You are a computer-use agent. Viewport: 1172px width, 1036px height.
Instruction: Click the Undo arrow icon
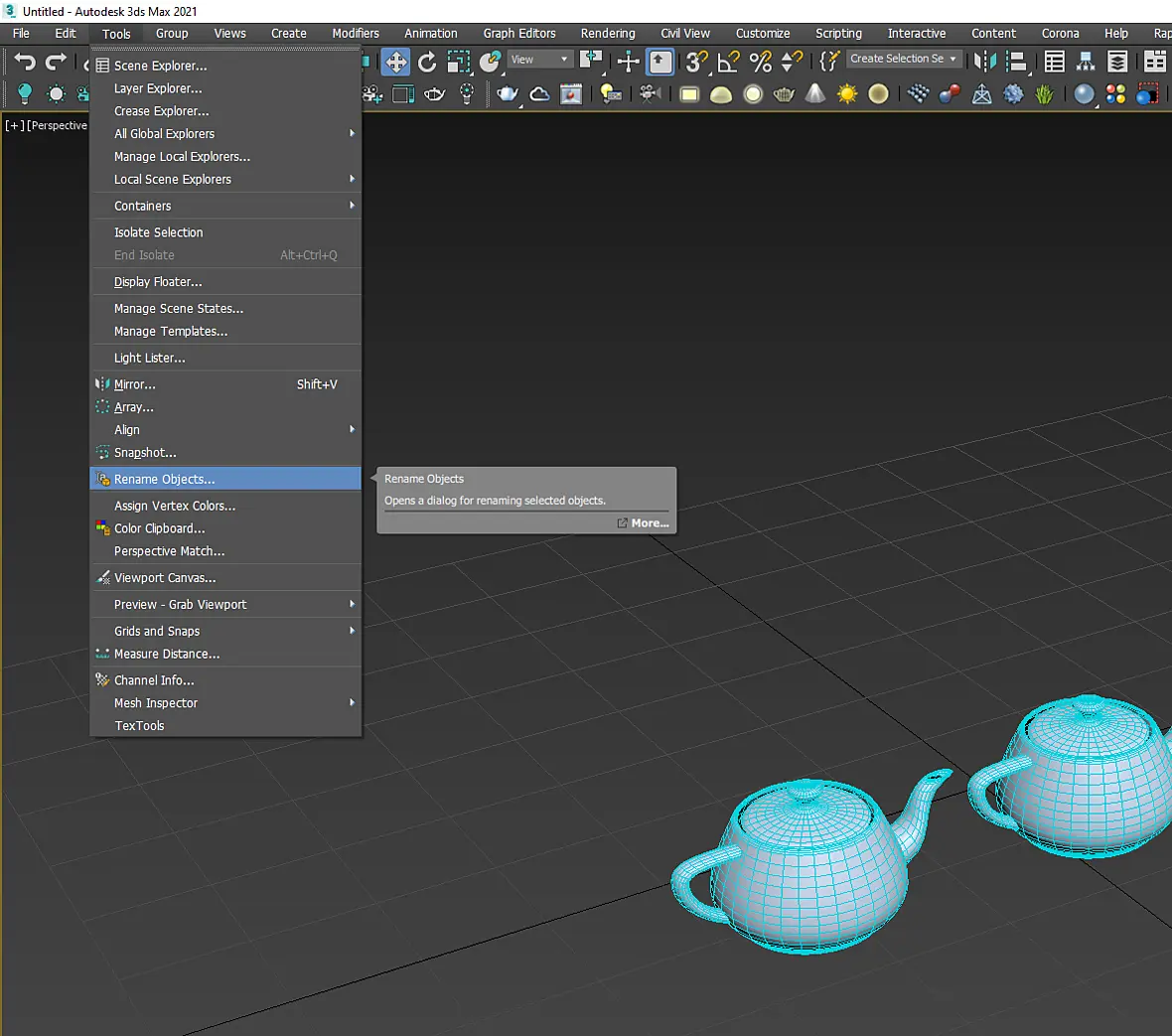(x=25, y=62)
